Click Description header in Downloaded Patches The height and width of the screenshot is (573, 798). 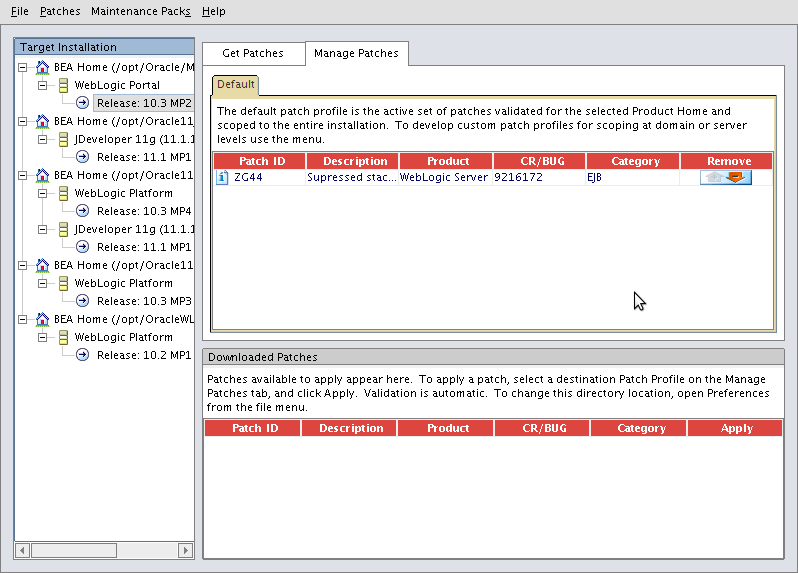pos(349,428)
